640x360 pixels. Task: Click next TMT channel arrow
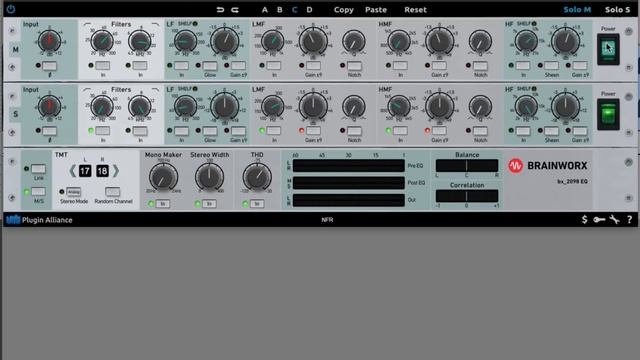[x=116, y=171]
